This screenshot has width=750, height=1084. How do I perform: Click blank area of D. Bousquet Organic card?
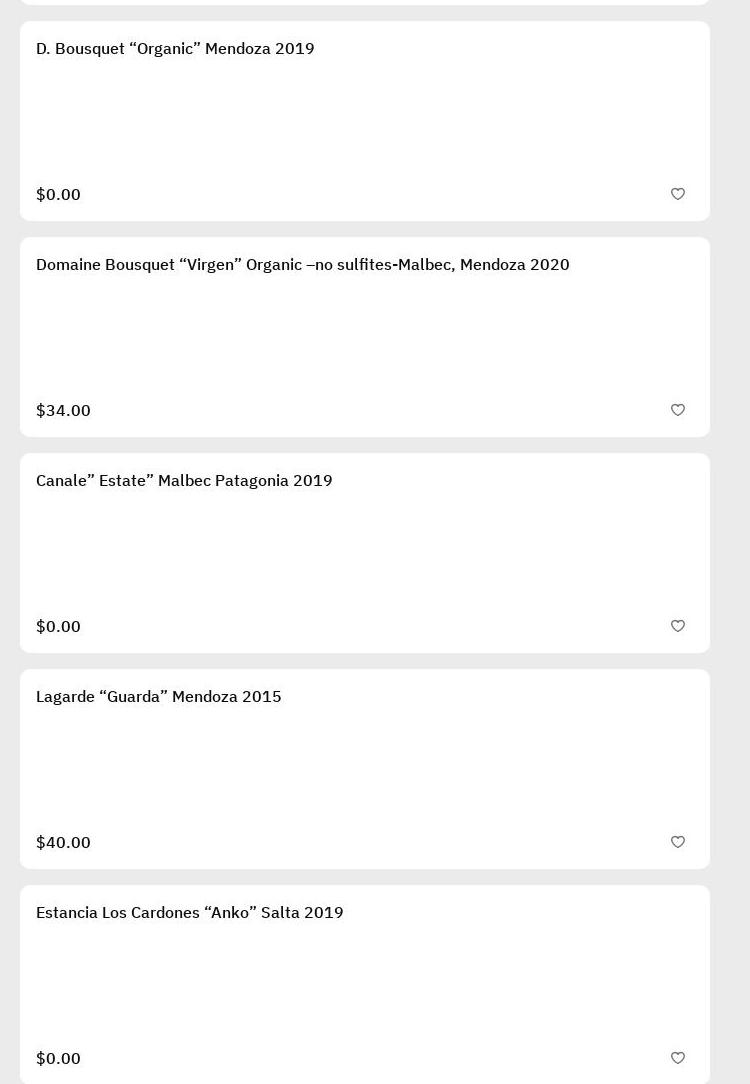(365, 122)
